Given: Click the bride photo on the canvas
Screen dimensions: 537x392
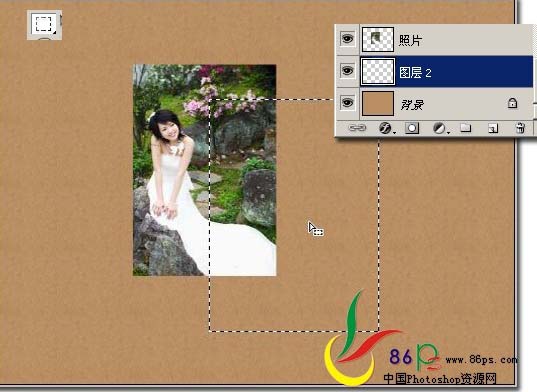Looking at the screenshot, I should coord(204,170).
